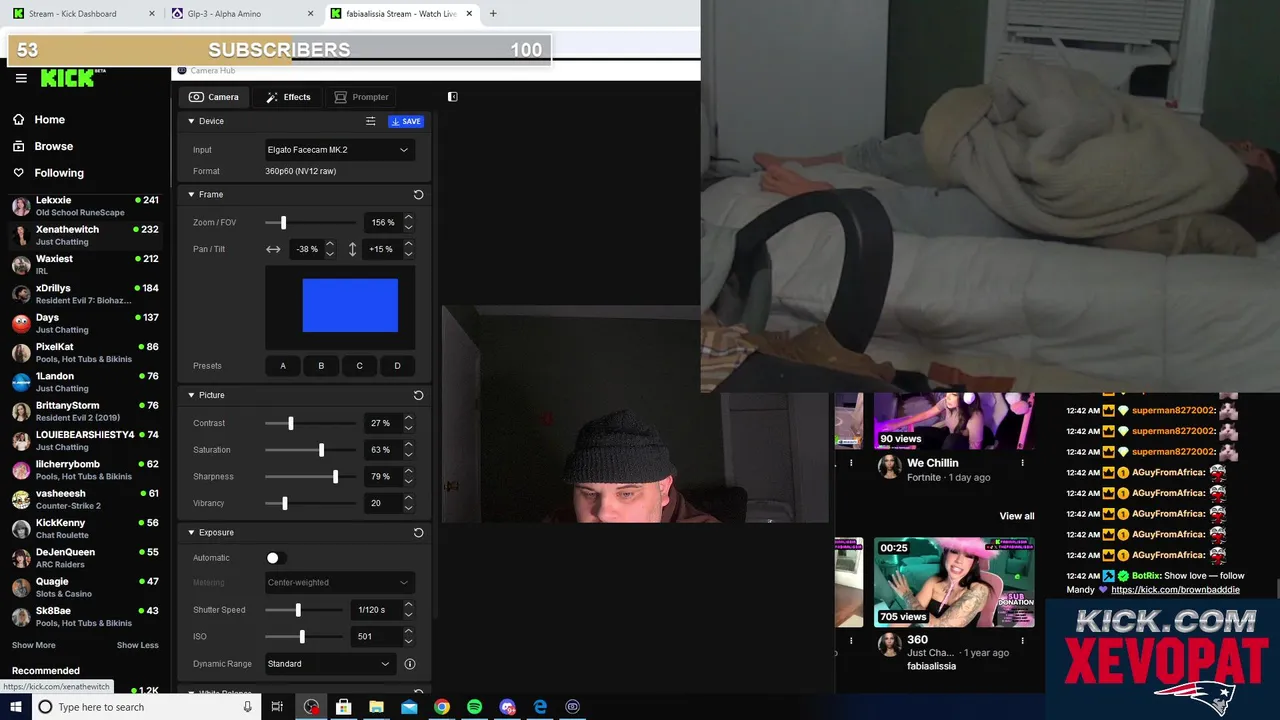The height and width of the screenshot is (720, 1280).
Task: Open Browse in the Kick sidebar
Action: [53, 146]
